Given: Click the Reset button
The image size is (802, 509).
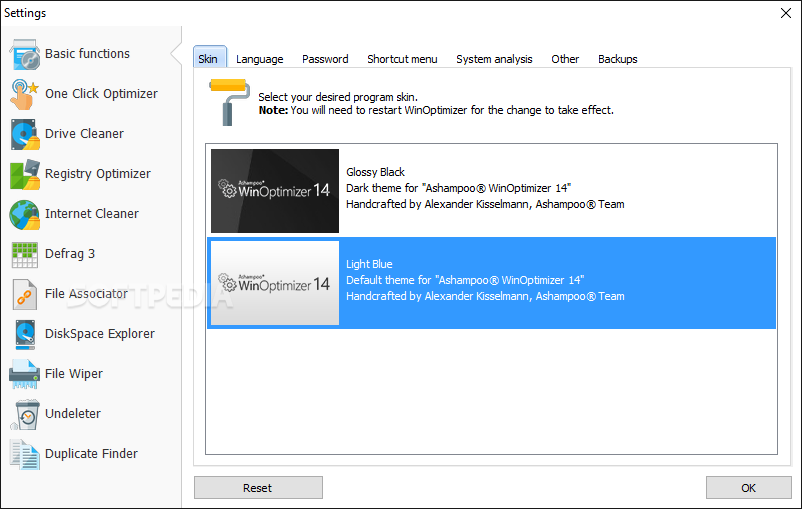Looking at the screenshot, I should tap(258, 488).
